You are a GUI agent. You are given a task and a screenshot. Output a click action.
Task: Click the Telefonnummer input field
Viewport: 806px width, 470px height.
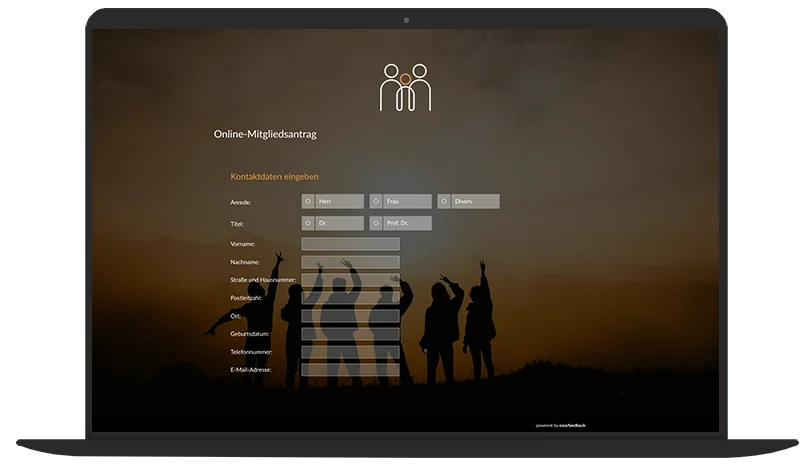pos(350,352)
